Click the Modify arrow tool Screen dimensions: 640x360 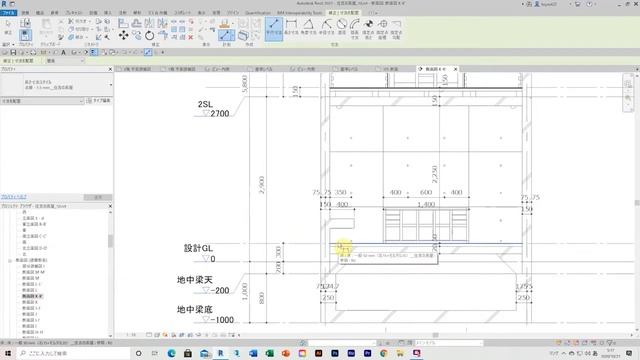click(x=8, y=27)
